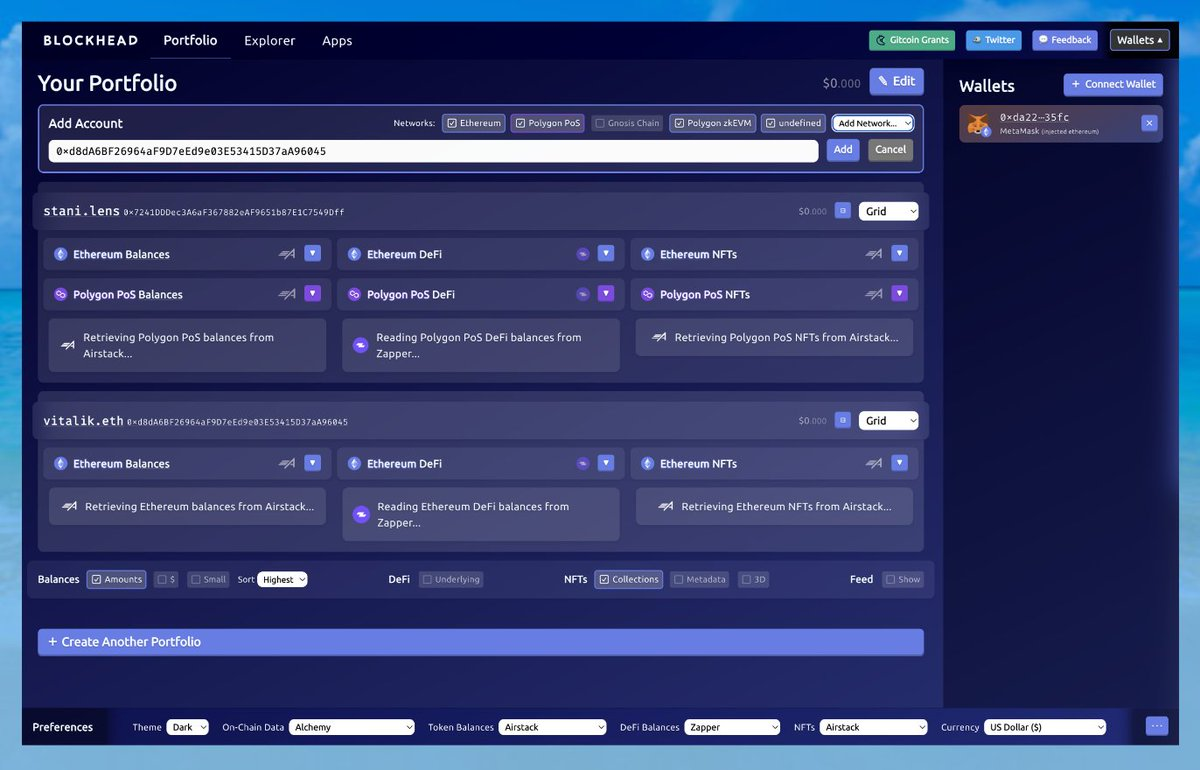The width and height of the screenshot is (1200, 770).
Task: Collapse Polygon PoS NFTs with its arrow
Action: coord(899,294)
